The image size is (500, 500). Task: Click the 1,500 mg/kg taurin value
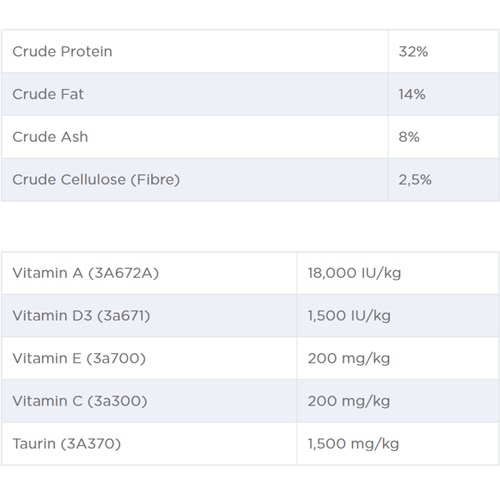pos(353,444)
